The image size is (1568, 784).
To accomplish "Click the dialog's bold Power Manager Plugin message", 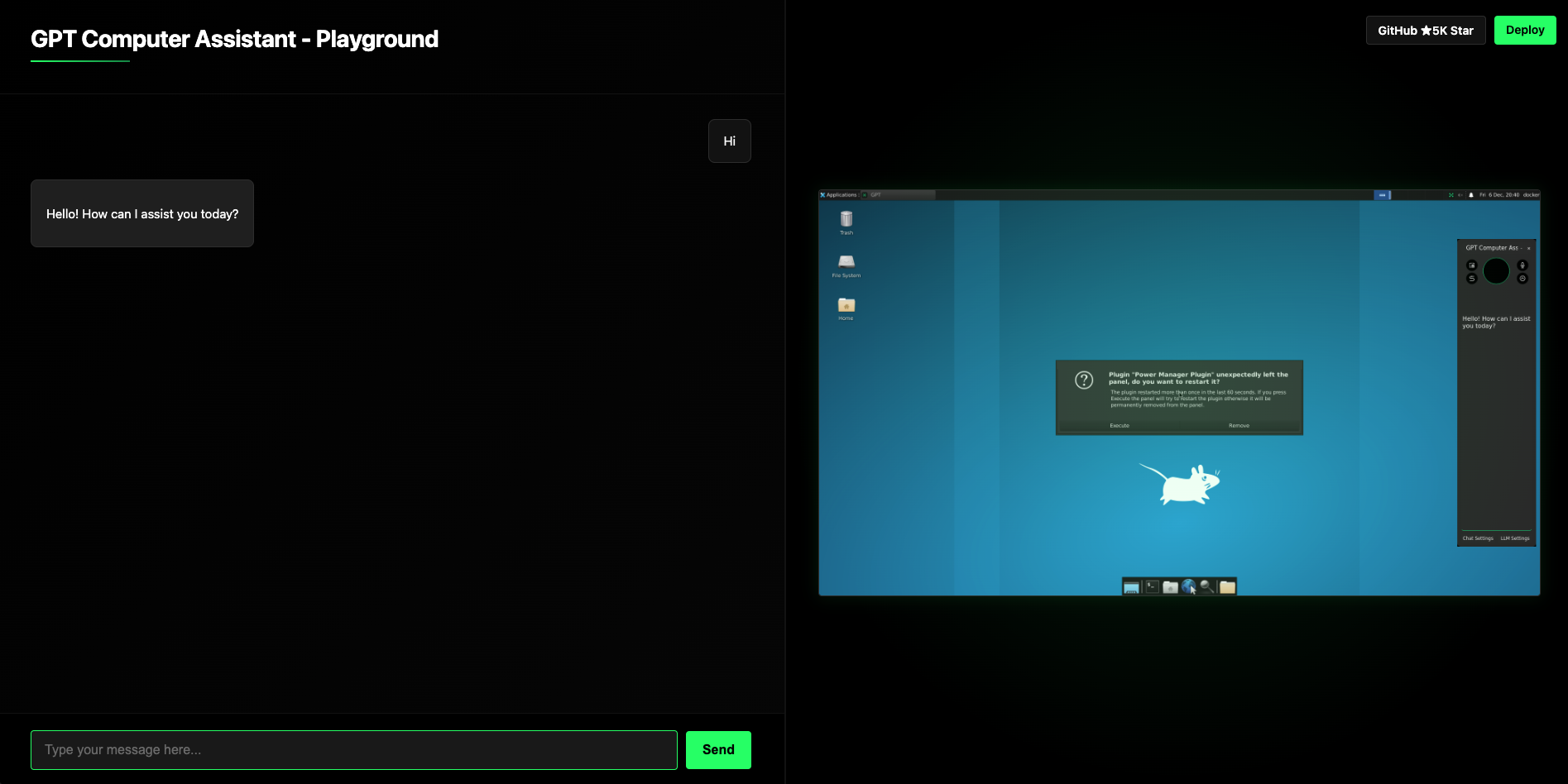I will pyautogui.click(x=1198, y=378).
